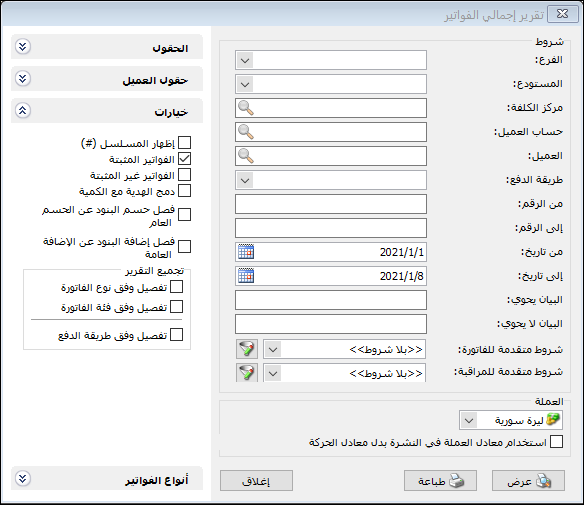Tick the تفصيل وفق طريقة الدفع checkbox
The height and width of the screenshot is (505, 584).
point(176,335)
